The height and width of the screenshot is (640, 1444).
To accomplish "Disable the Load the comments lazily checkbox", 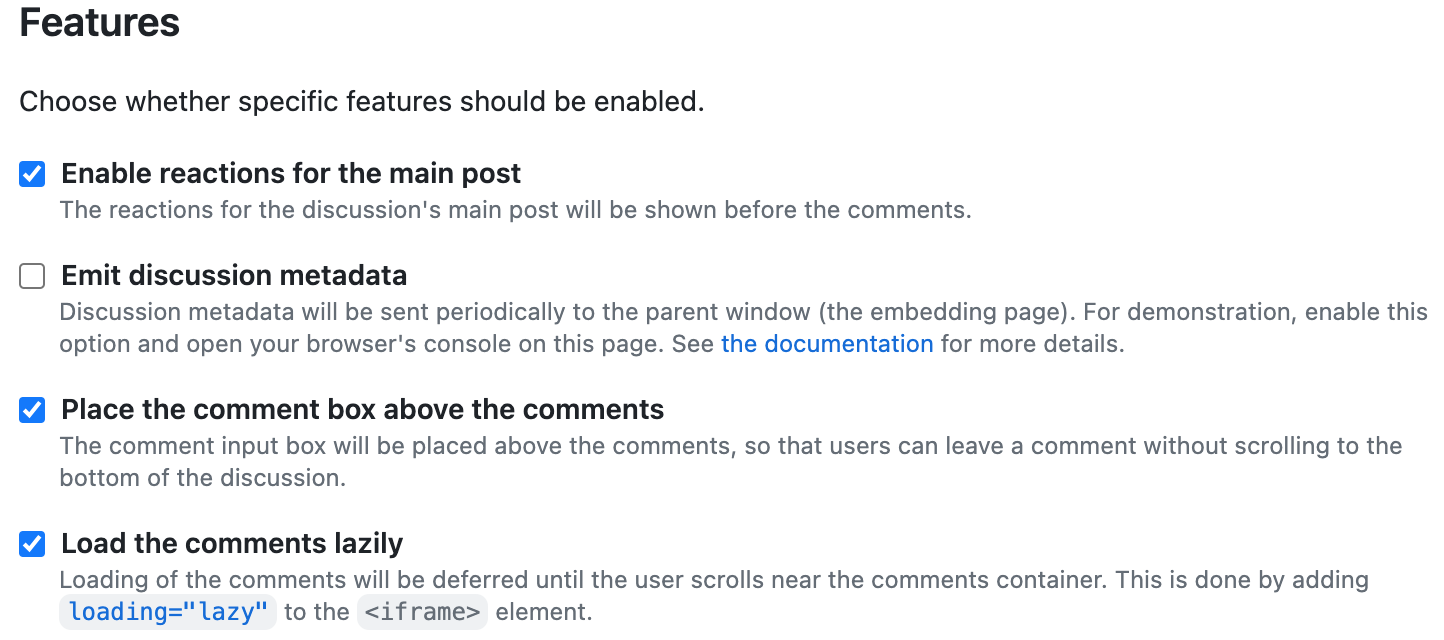I will pyautogui.click(x=32, y=544).
